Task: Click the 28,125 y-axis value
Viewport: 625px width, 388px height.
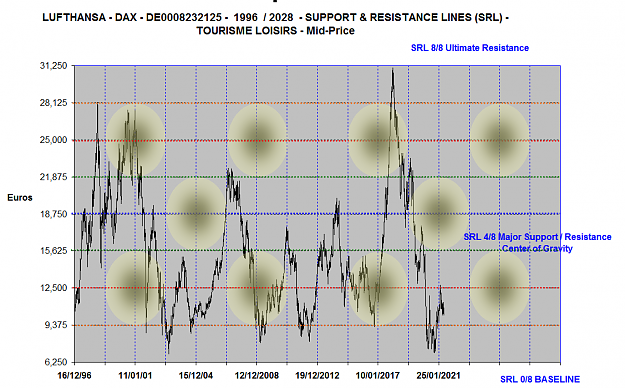Action: coord(53,103)
